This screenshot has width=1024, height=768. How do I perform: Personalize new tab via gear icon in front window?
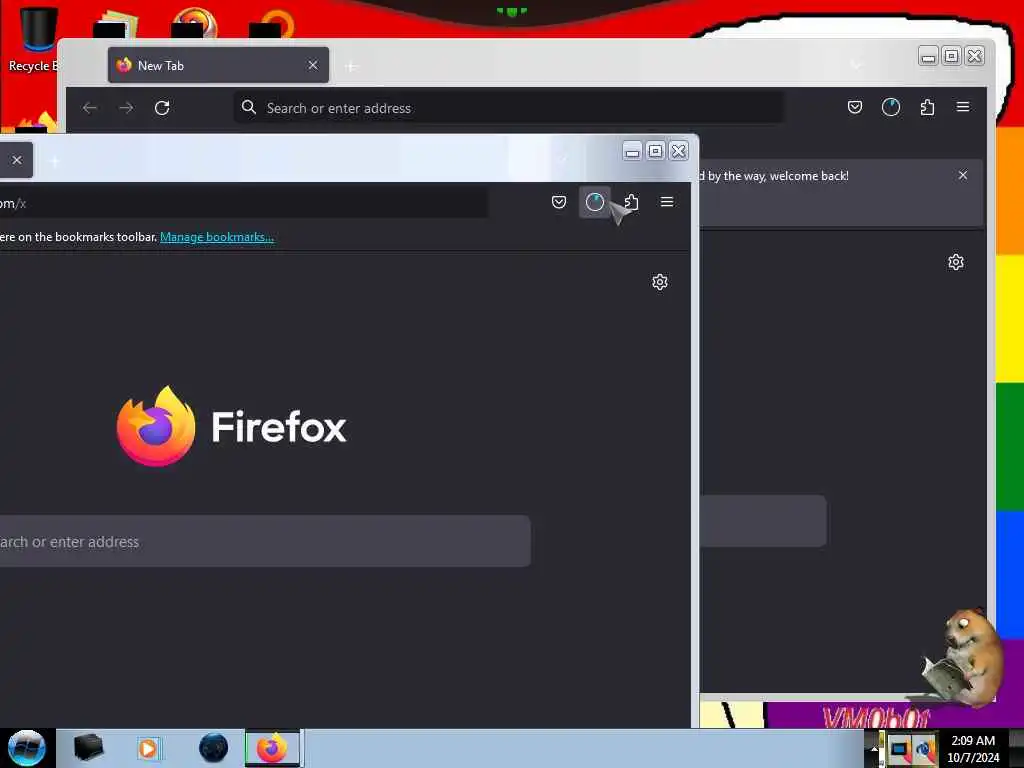click(x=660, y=281)
